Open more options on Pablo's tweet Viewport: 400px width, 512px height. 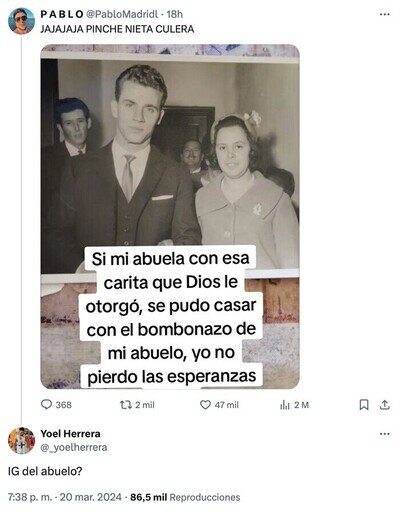coord(385,14)
